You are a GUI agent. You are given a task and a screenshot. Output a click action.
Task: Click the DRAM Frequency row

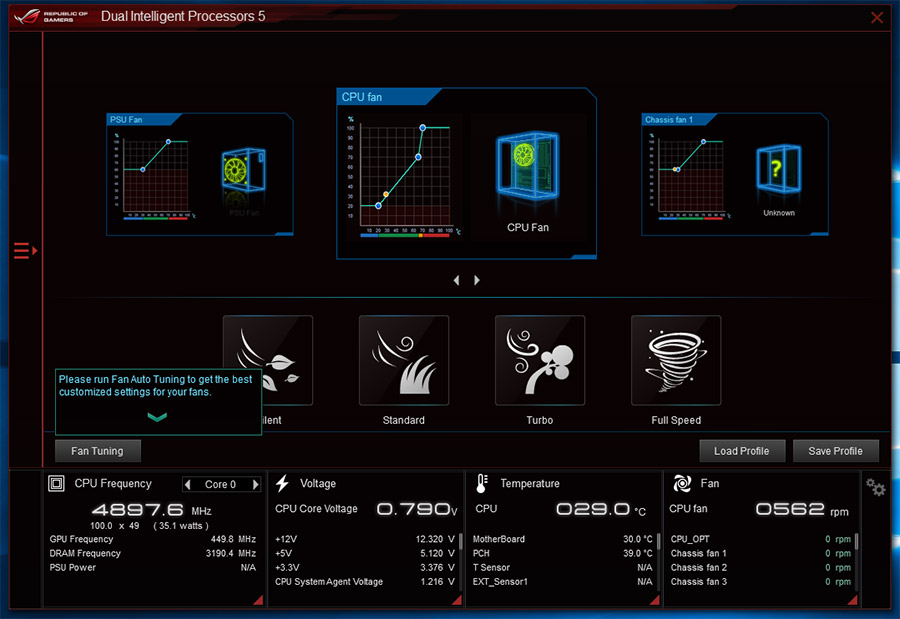point(153,554)
